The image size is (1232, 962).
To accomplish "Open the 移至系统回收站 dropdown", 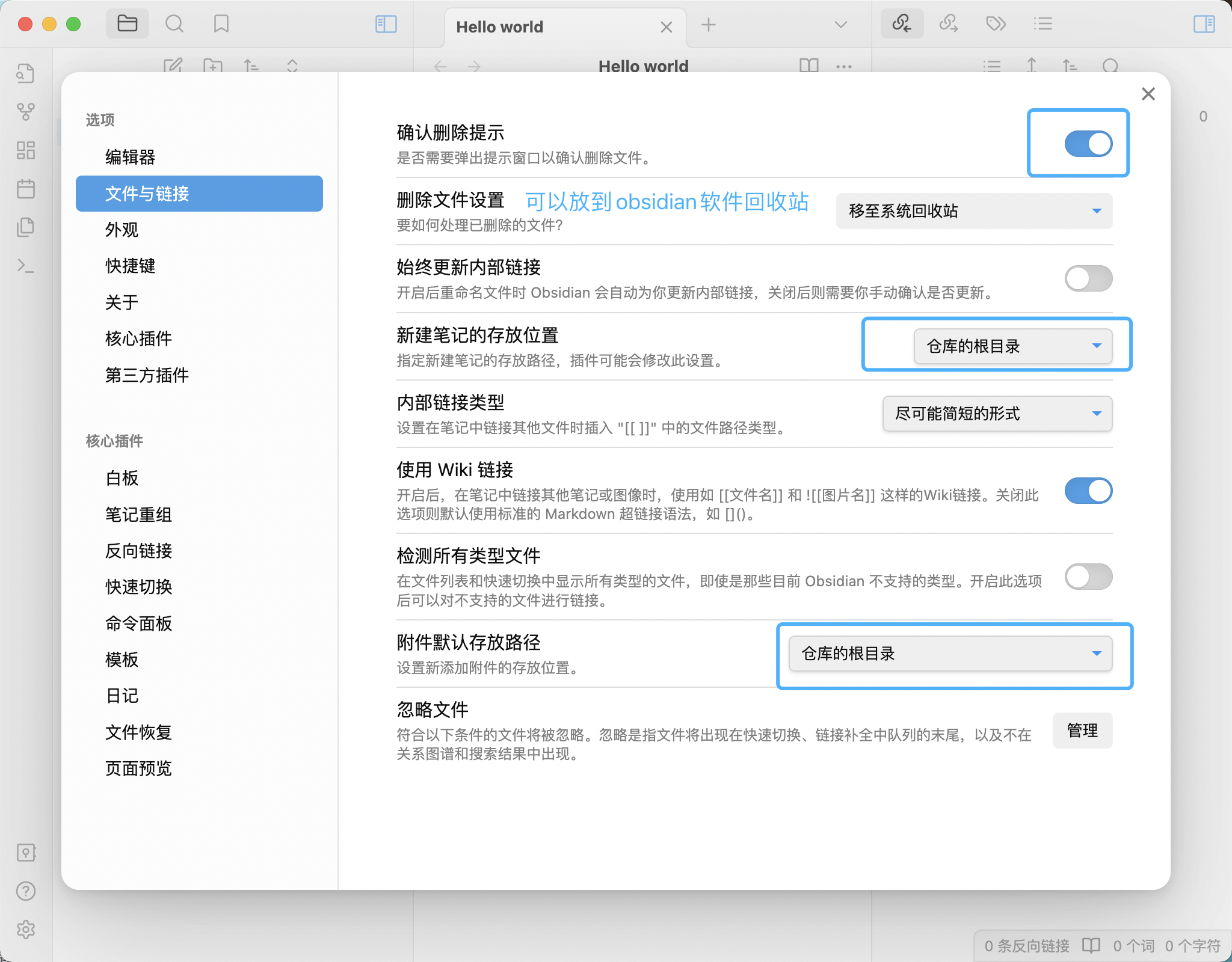I will (x=974, y=211).
